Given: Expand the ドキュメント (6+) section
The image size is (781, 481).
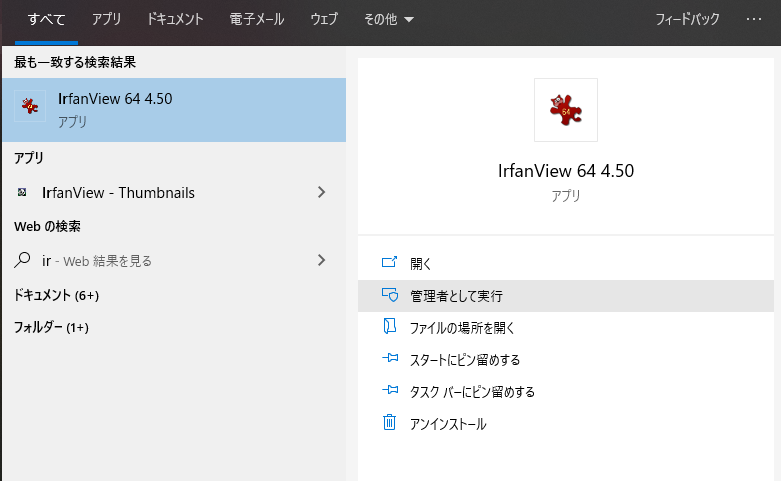Looking at the screenshot, I should pyautogui.click(x=56, y=295).
